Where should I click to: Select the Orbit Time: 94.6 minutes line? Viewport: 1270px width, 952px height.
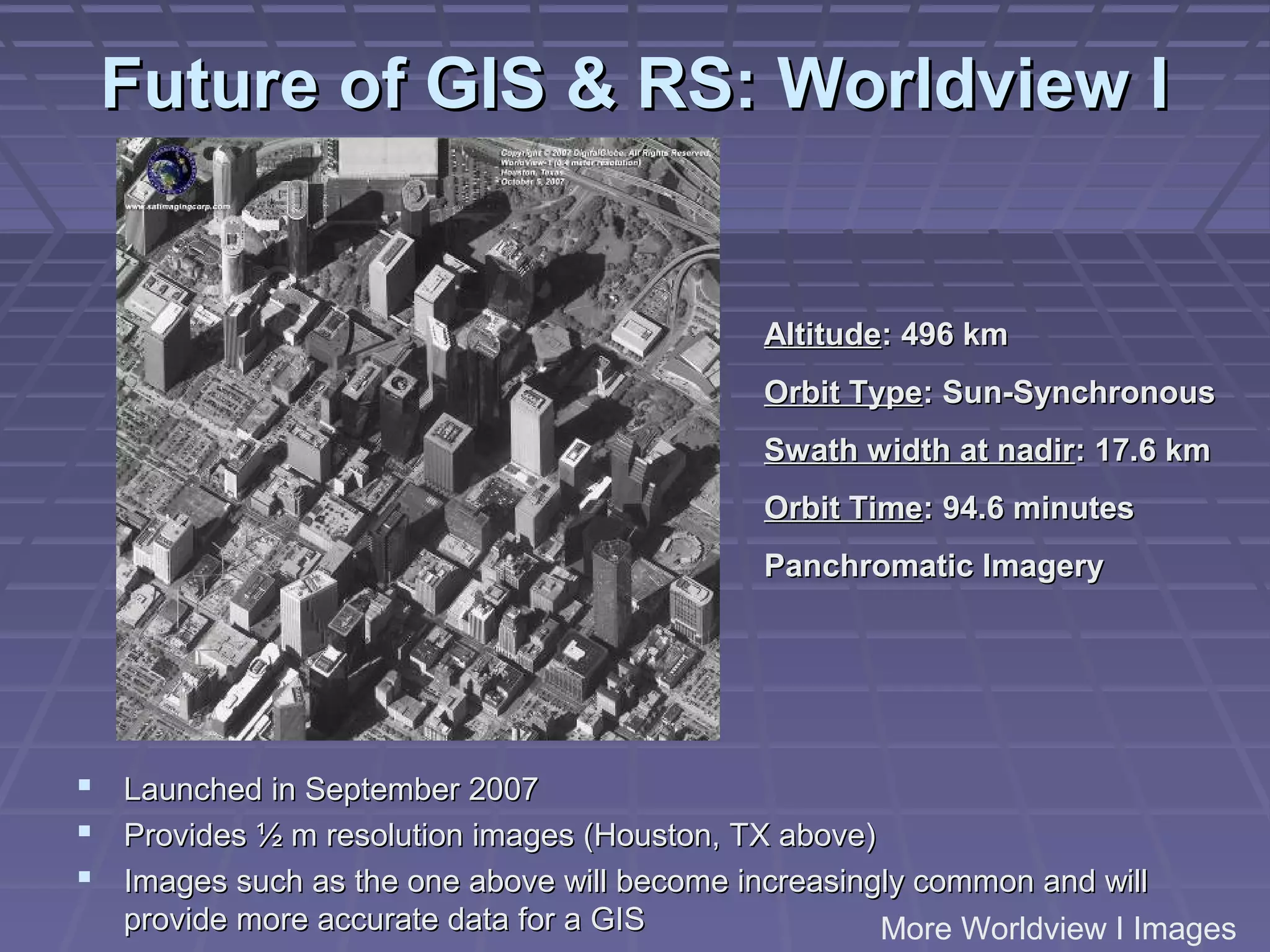pyautogui.click(x=949, y=508)
